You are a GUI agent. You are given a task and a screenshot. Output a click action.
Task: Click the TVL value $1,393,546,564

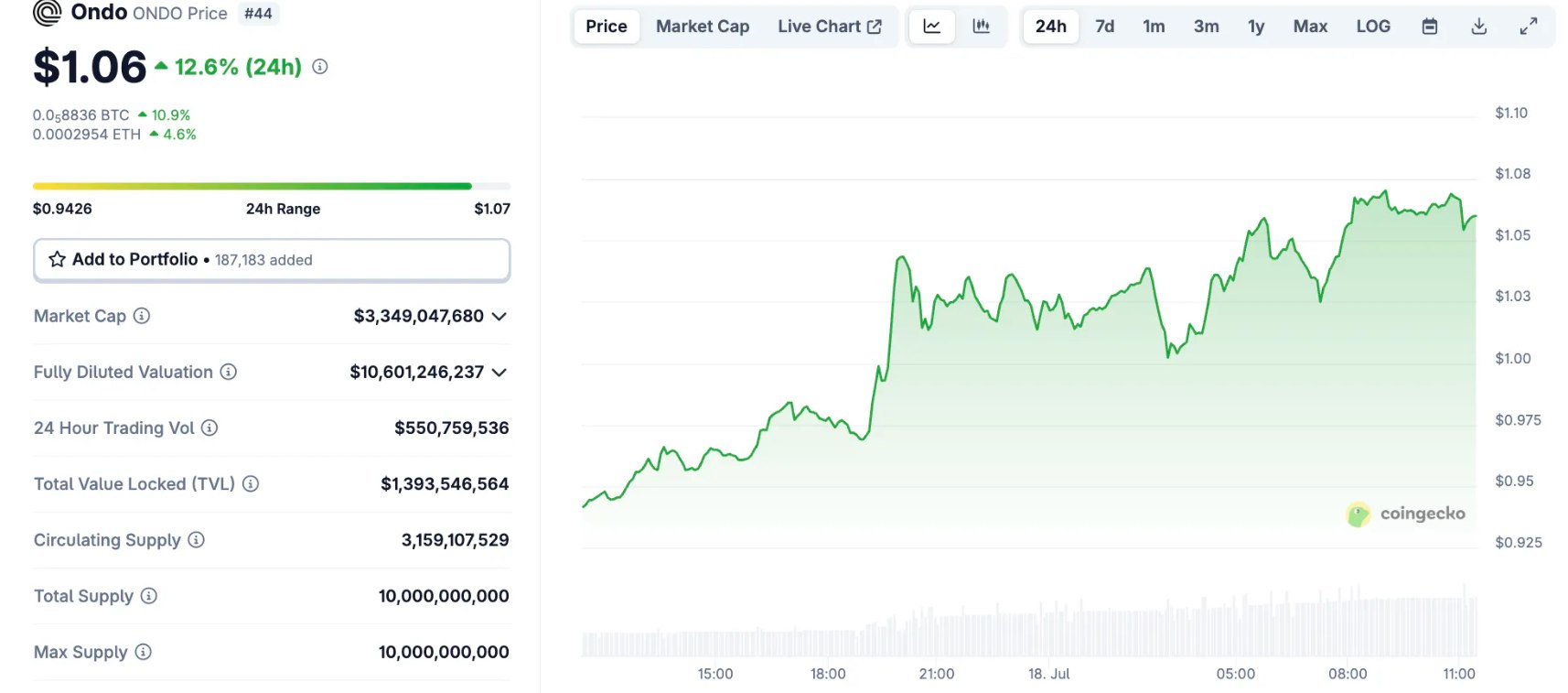(x=445, y=483)
